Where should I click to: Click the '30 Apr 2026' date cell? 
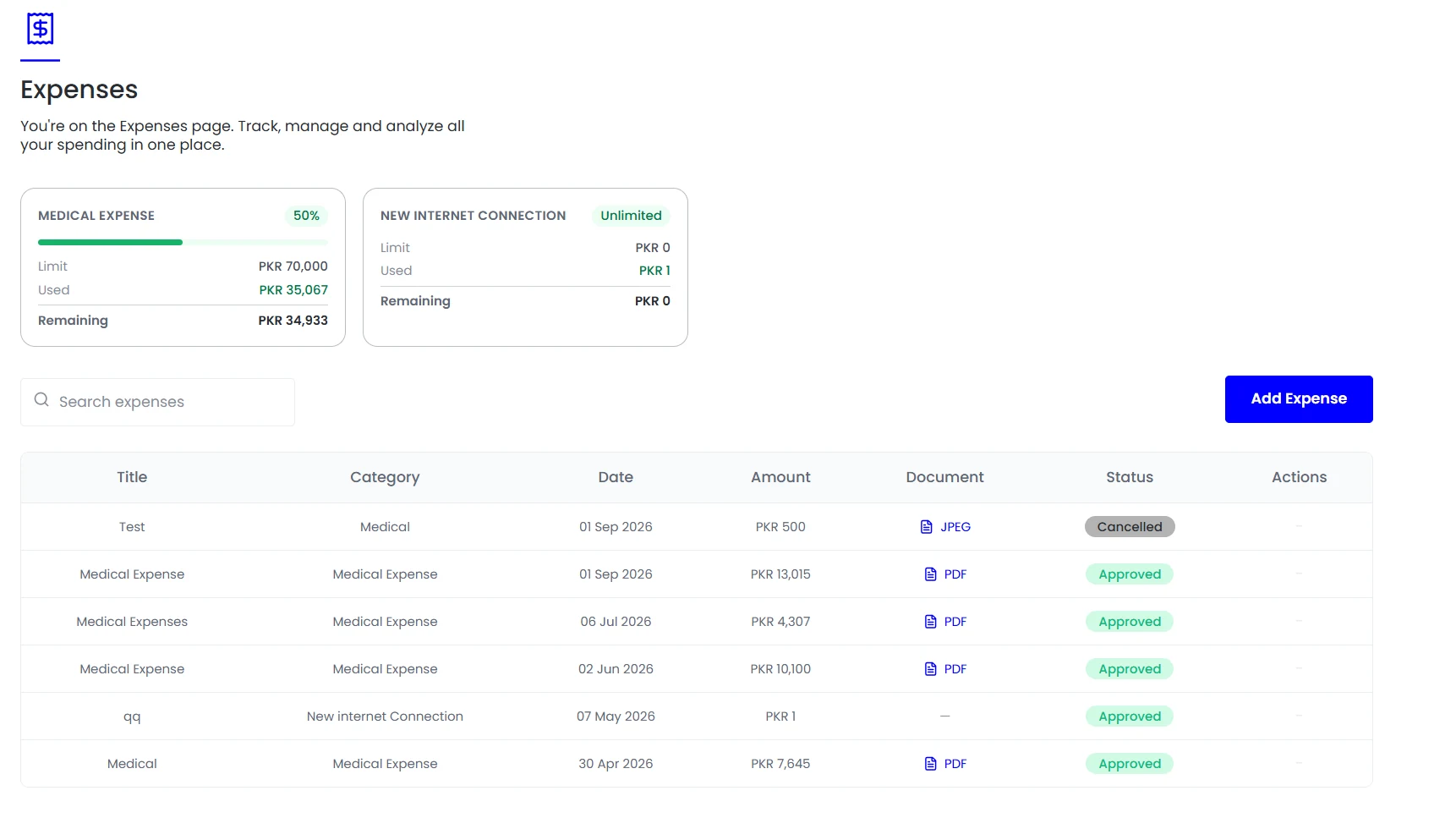tap(616, 764)
